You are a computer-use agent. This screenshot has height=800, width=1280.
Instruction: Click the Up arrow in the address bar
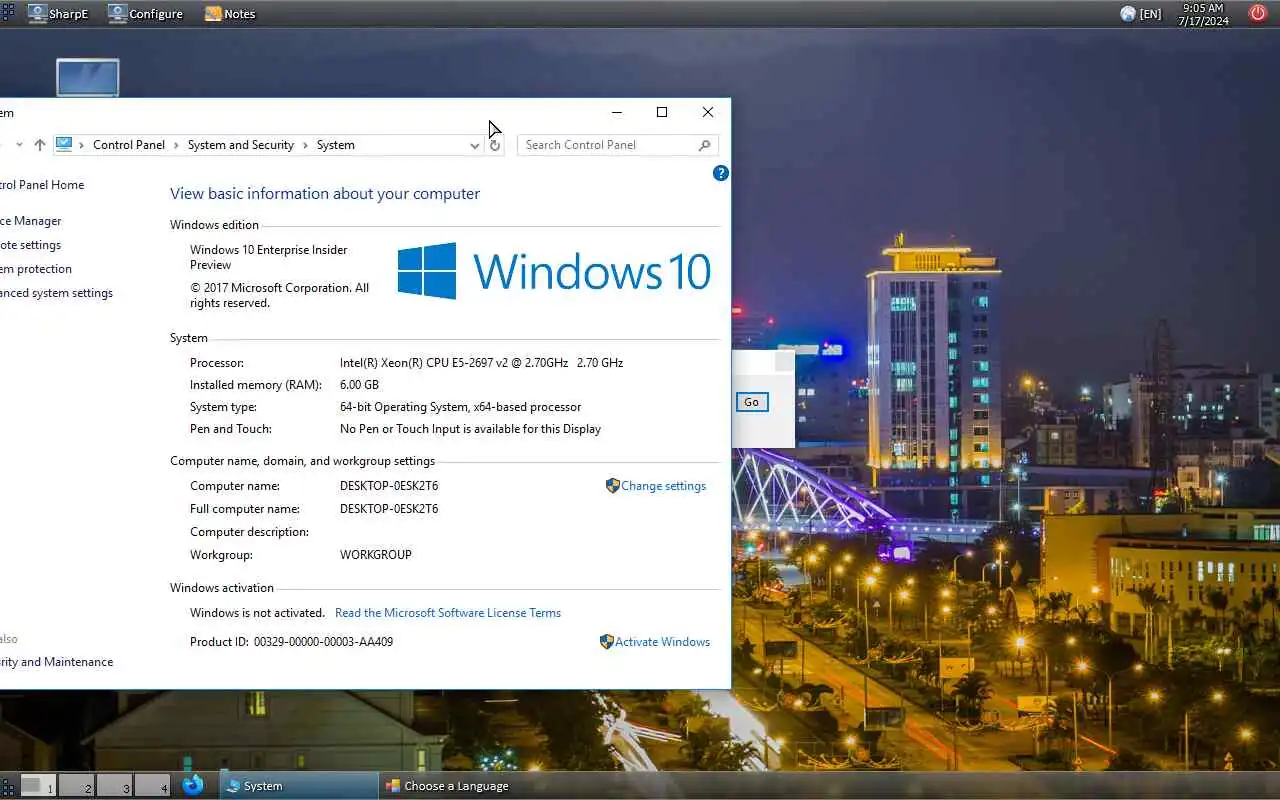click(40, 145)
